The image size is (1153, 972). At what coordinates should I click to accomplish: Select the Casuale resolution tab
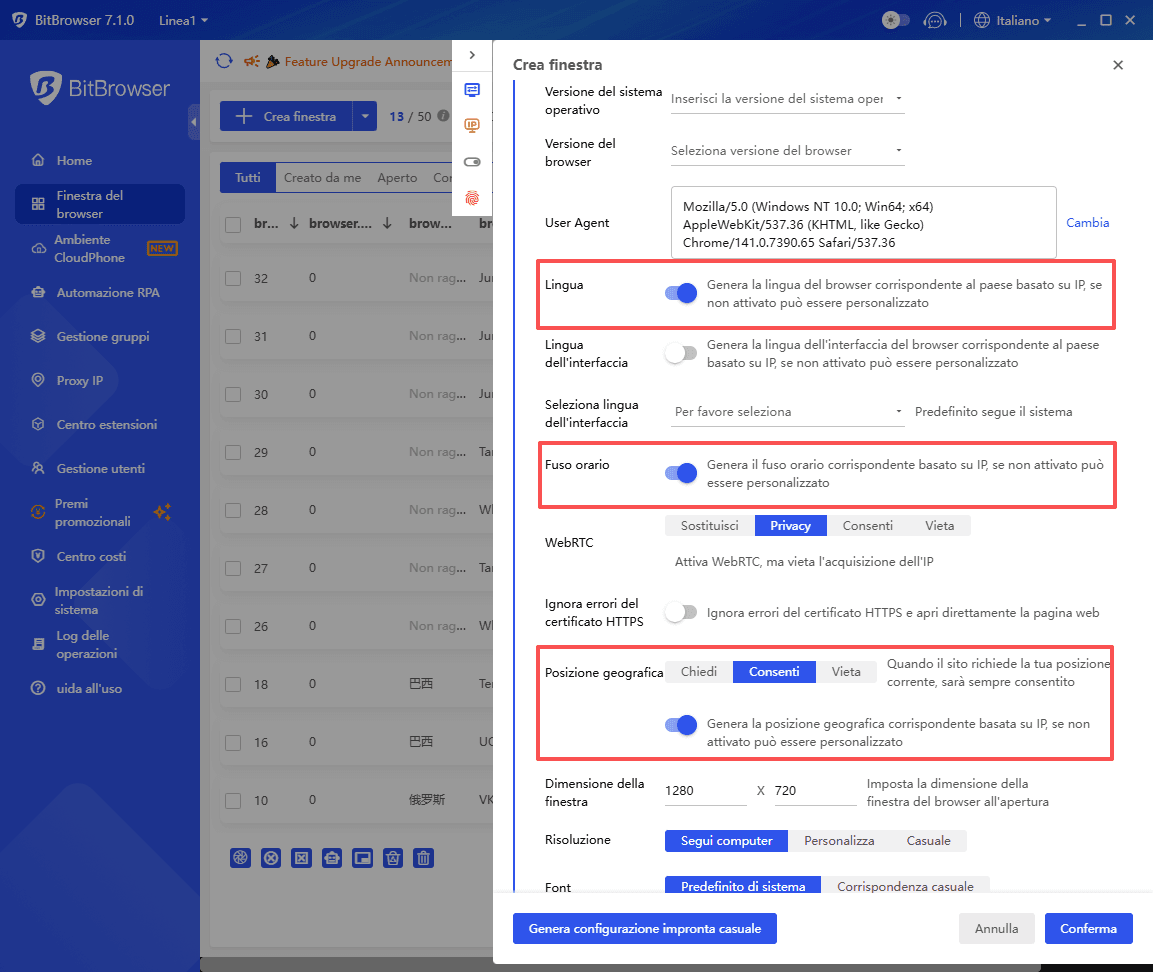pyautogui.click(x=928, y=840)
